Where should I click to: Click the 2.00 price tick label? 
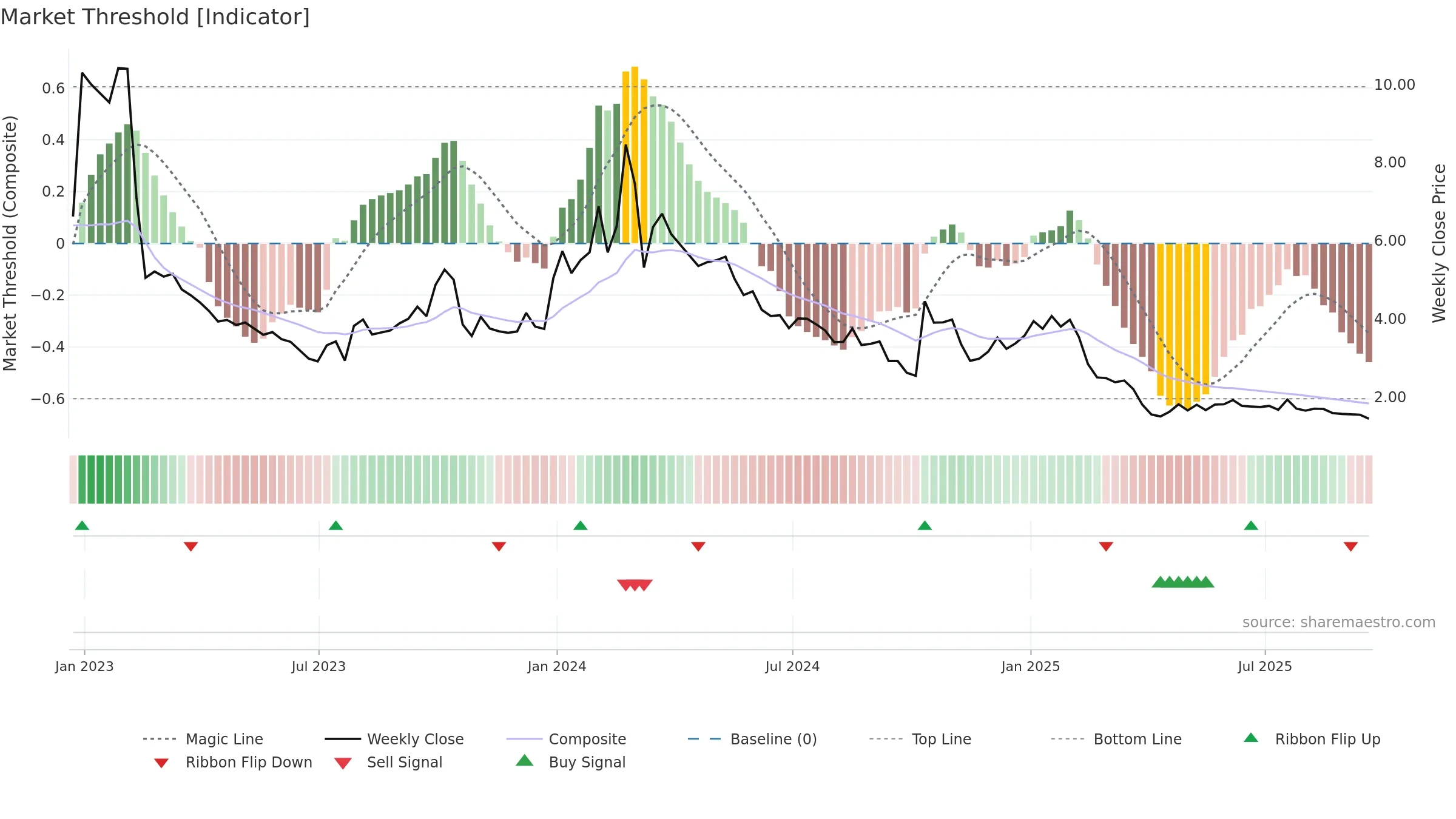coord(1390,397)
